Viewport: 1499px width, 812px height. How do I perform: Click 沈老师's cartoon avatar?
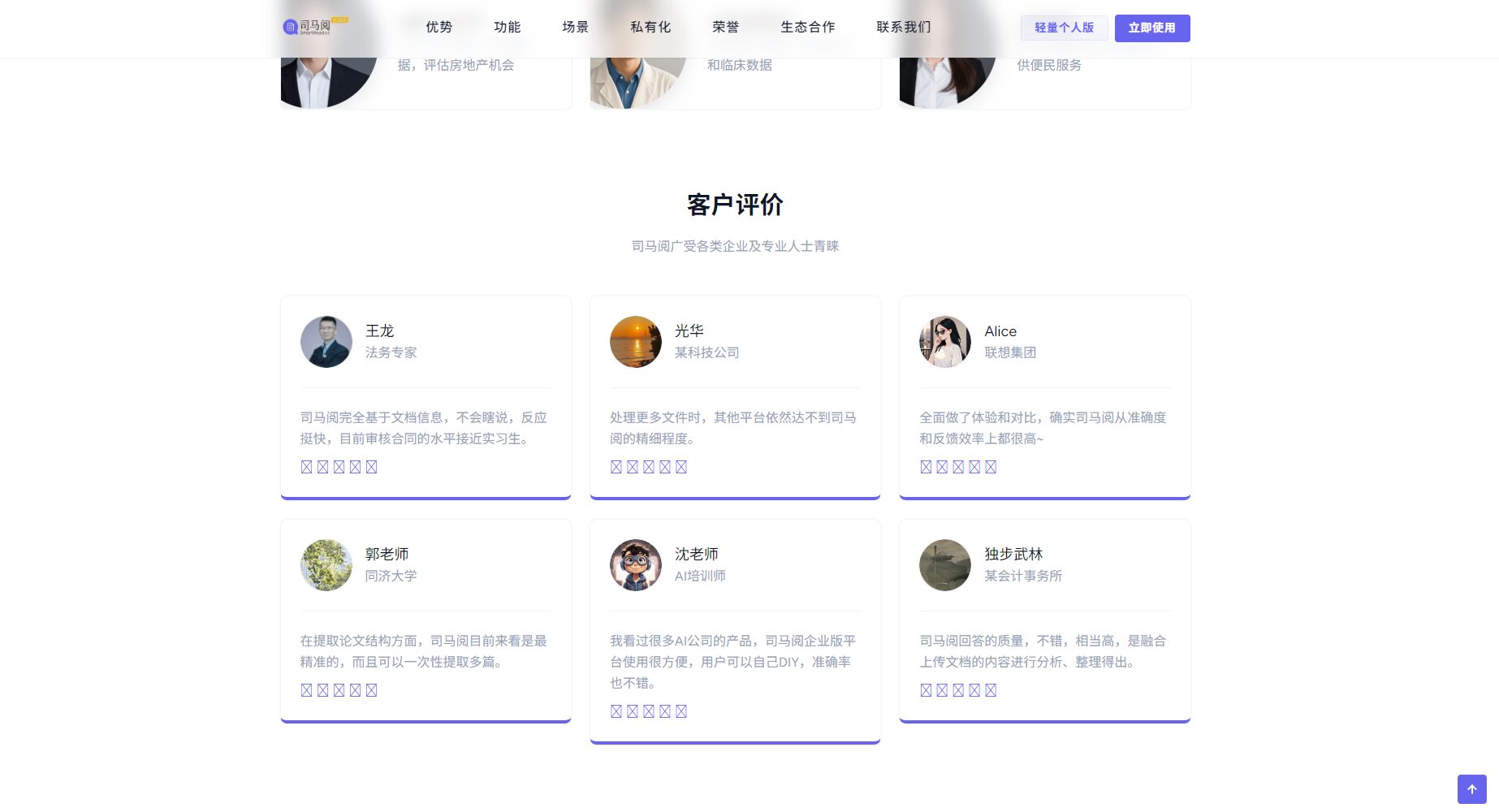(636, 565)
